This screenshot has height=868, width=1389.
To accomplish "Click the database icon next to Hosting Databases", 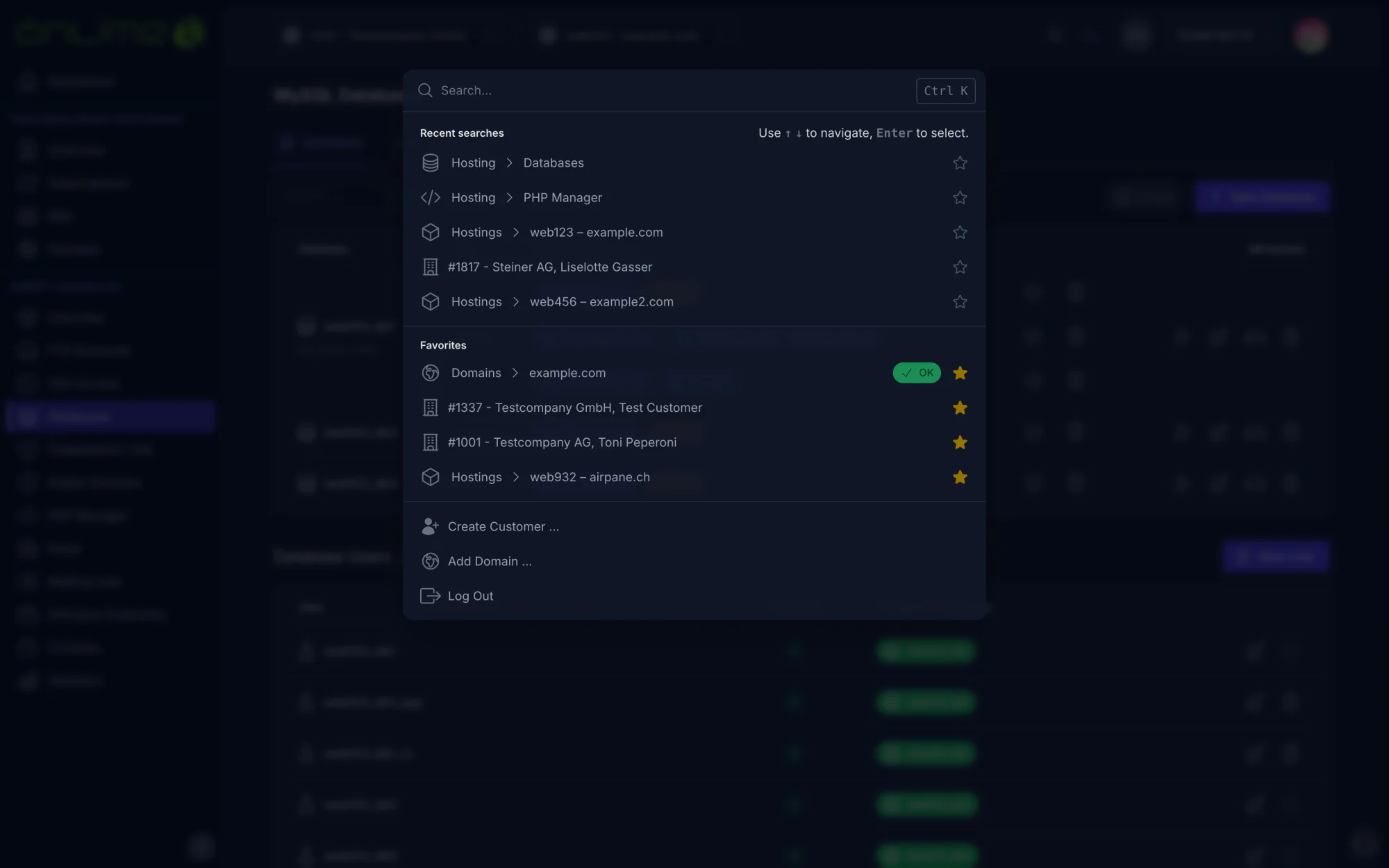I will (431, 163).
